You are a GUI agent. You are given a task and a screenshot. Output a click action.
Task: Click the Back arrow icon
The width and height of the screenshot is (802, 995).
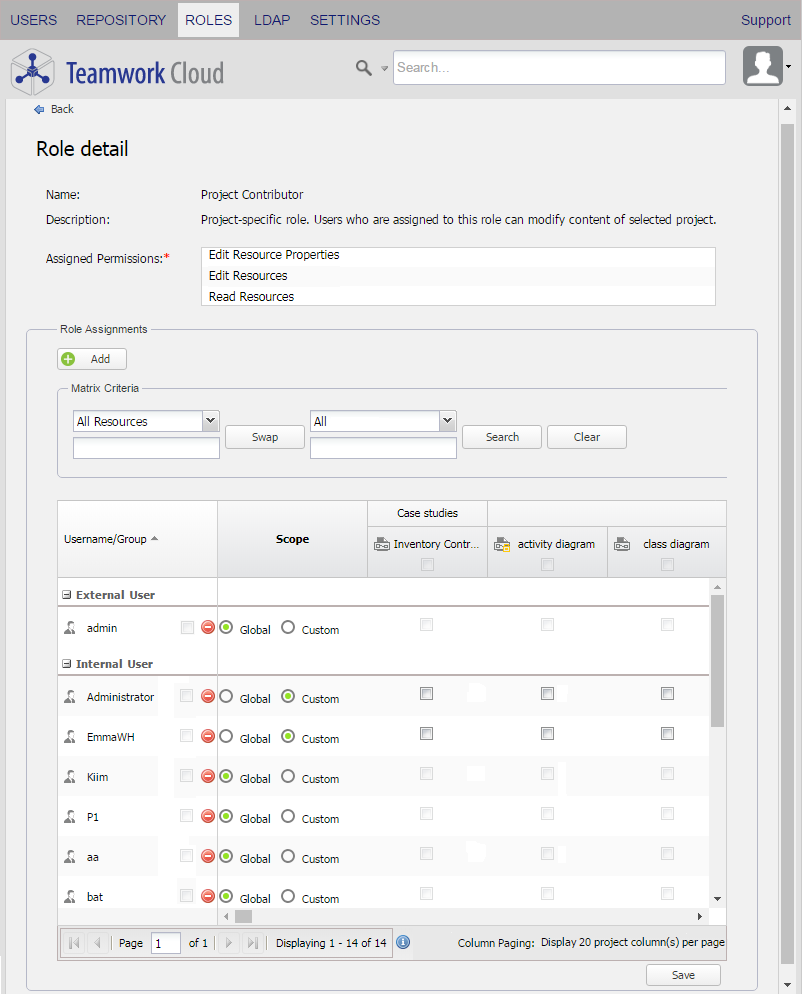click(39, 109)
